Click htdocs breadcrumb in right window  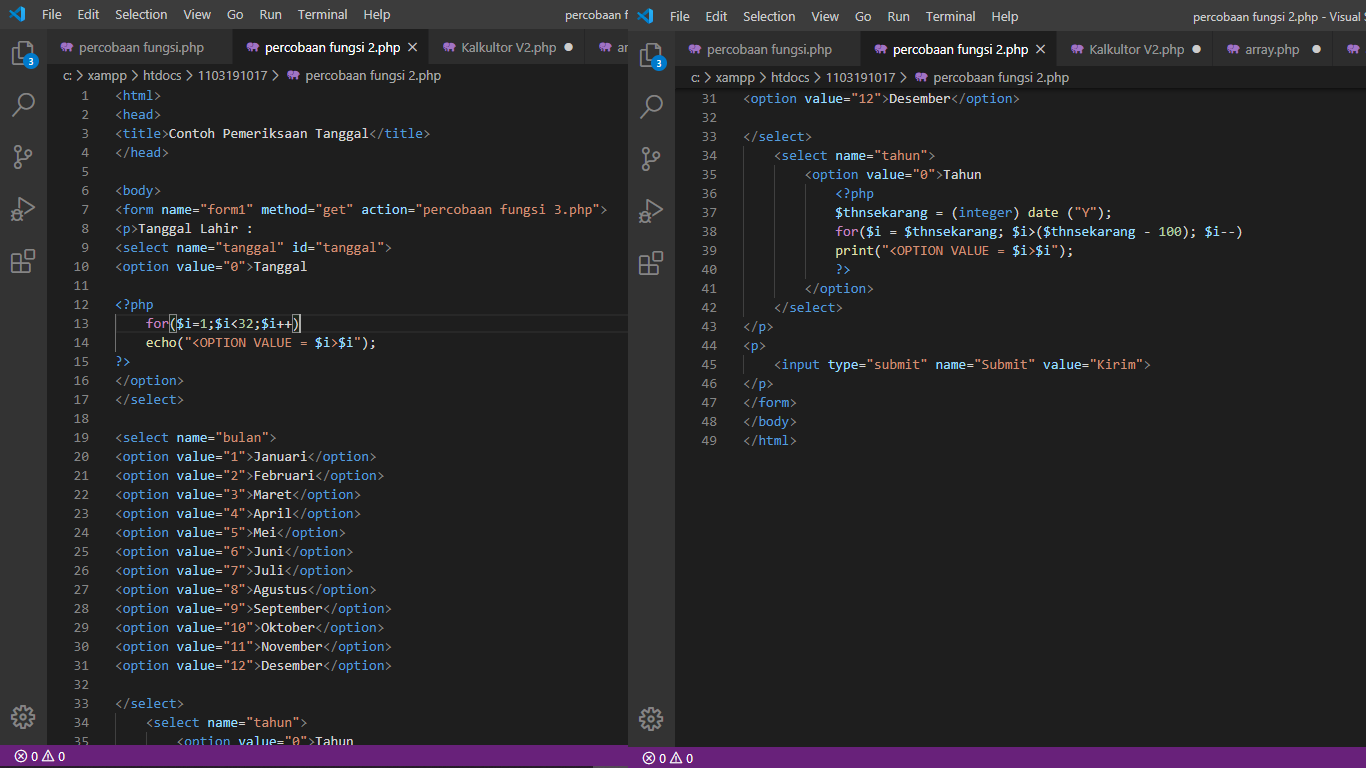click(790, 77)
